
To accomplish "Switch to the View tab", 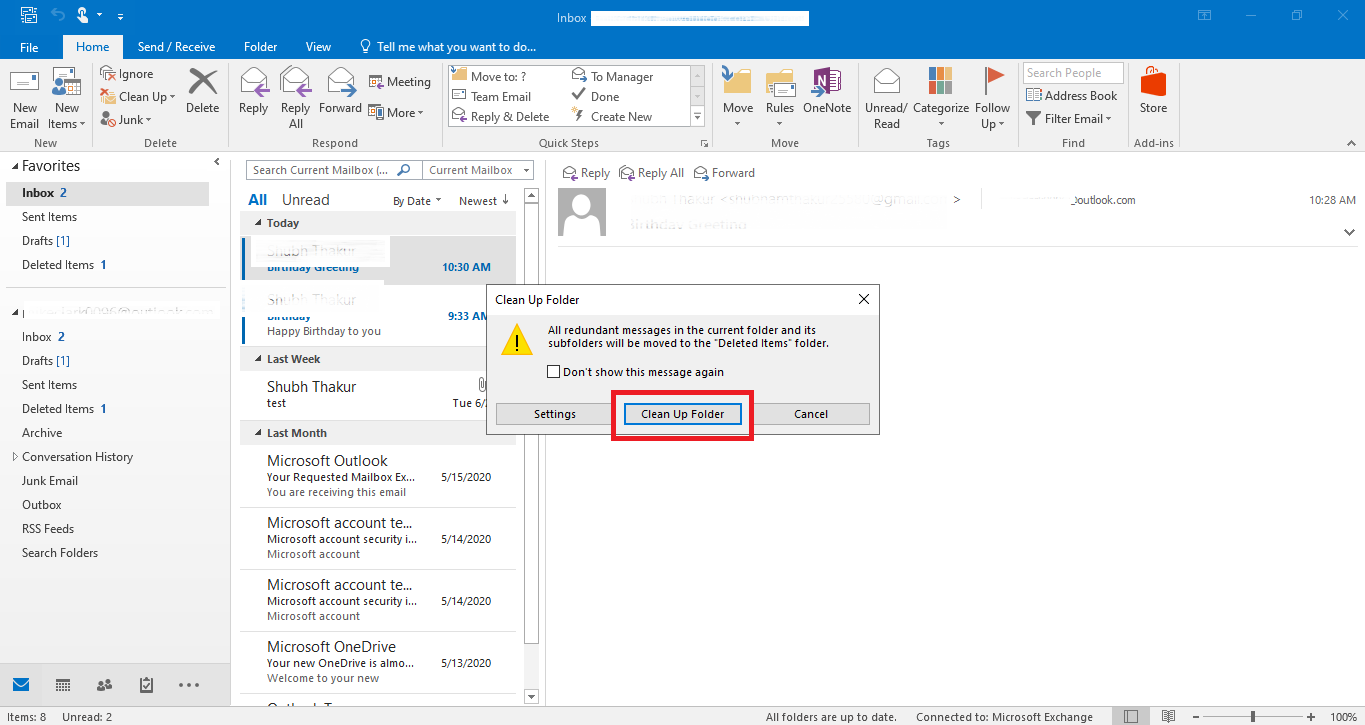I will pos(318,47).
